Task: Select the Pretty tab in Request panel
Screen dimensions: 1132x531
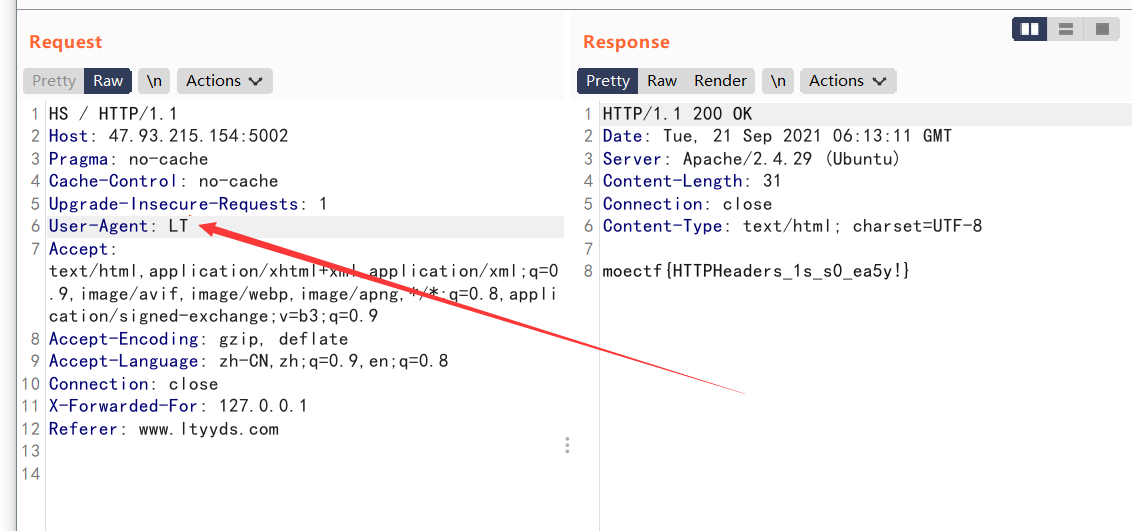Action: tap(54, 81)
